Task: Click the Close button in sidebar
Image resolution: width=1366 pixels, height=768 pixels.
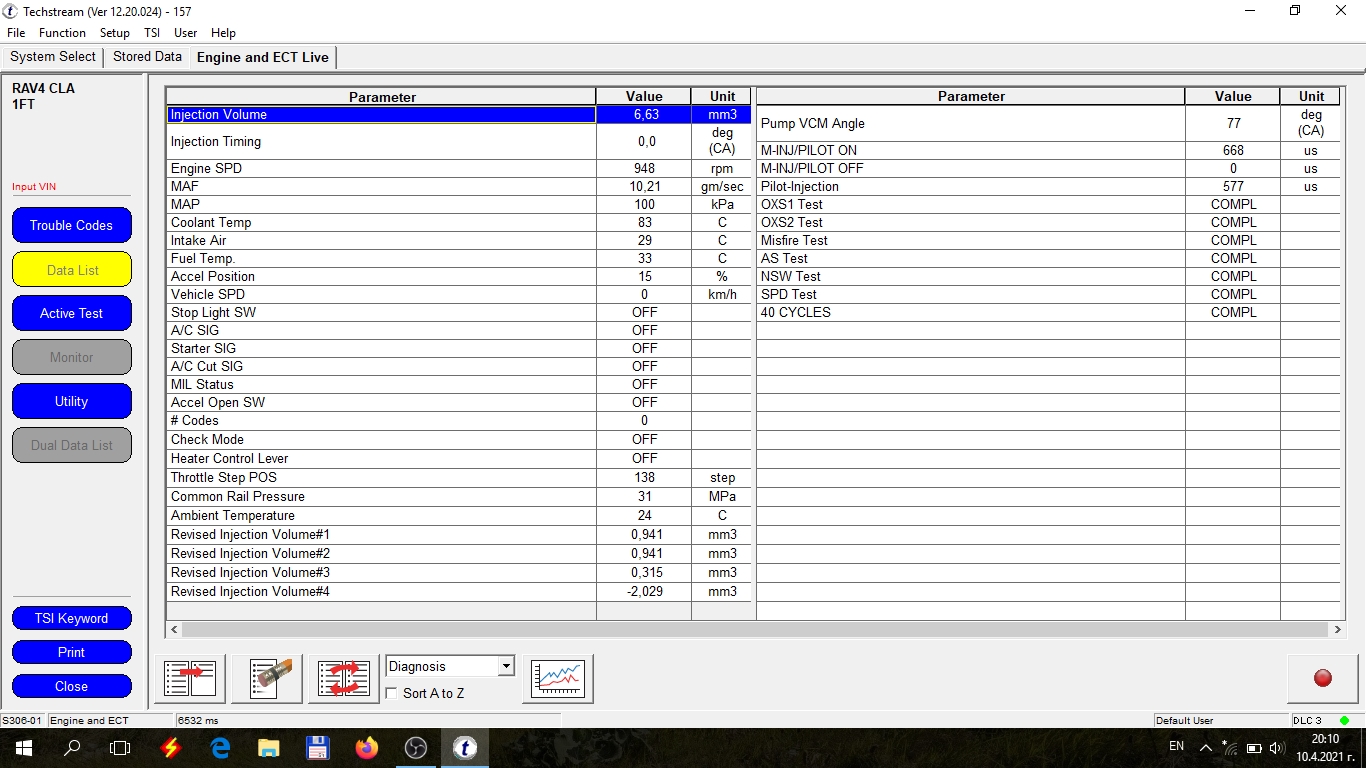Action: (x=72, y=686)
